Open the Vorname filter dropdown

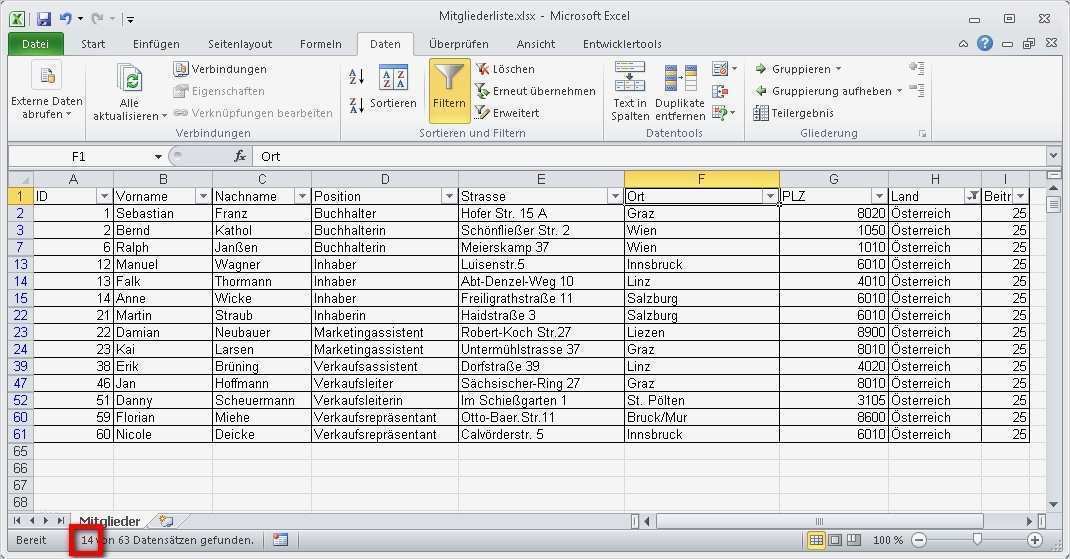click(203, 197)
